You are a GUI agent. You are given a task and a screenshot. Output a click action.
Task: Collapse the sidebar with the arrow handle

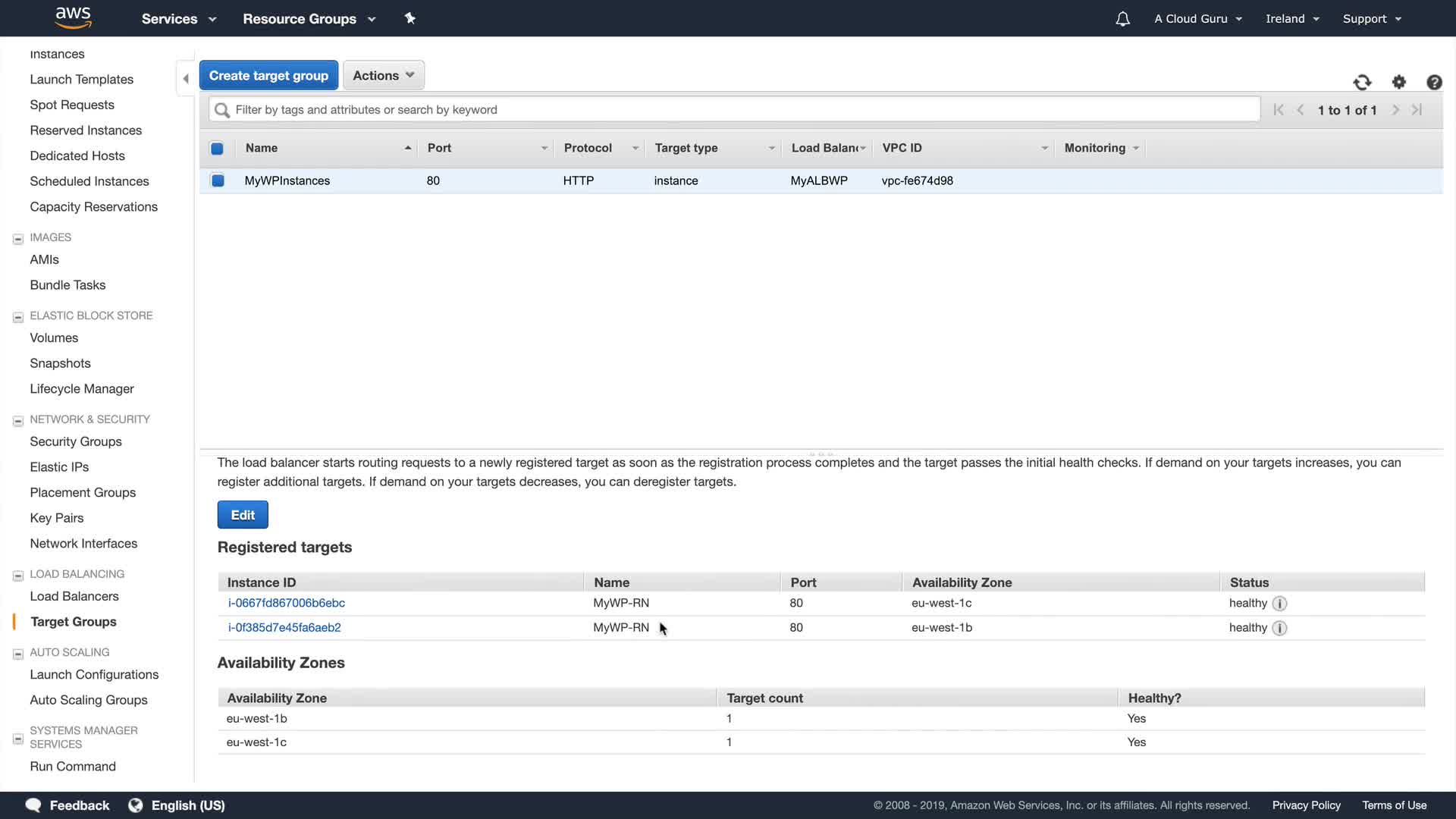tap(186, 78)
